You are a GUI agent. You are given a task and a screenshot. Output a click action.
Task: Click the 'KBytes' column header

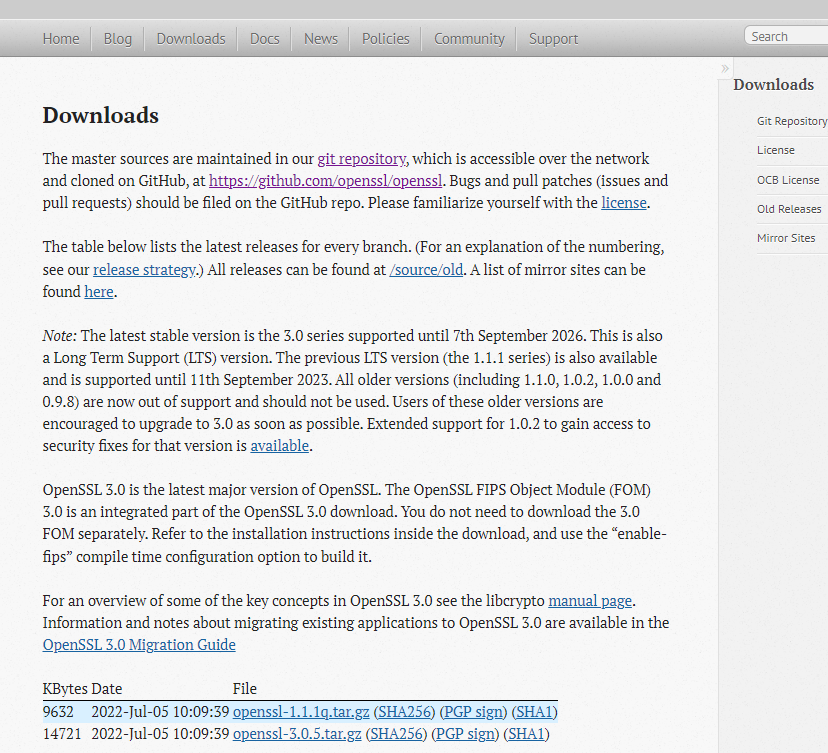tap(65, 689)
